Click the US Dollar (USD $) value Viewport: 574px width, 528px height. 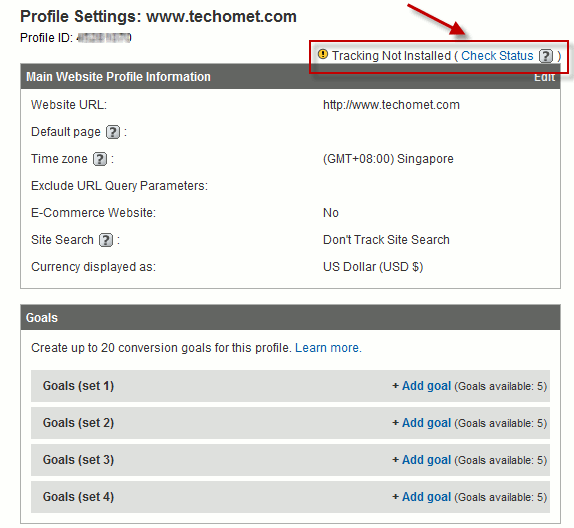373,267
